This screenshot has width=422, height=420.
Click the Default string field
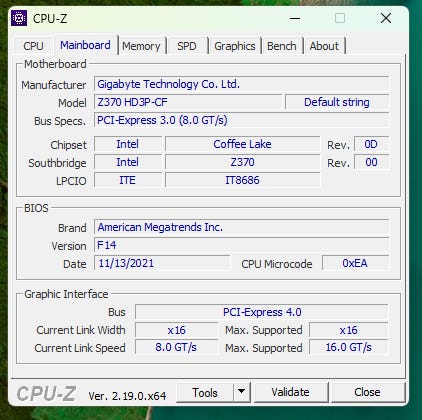tap(337, 102)
